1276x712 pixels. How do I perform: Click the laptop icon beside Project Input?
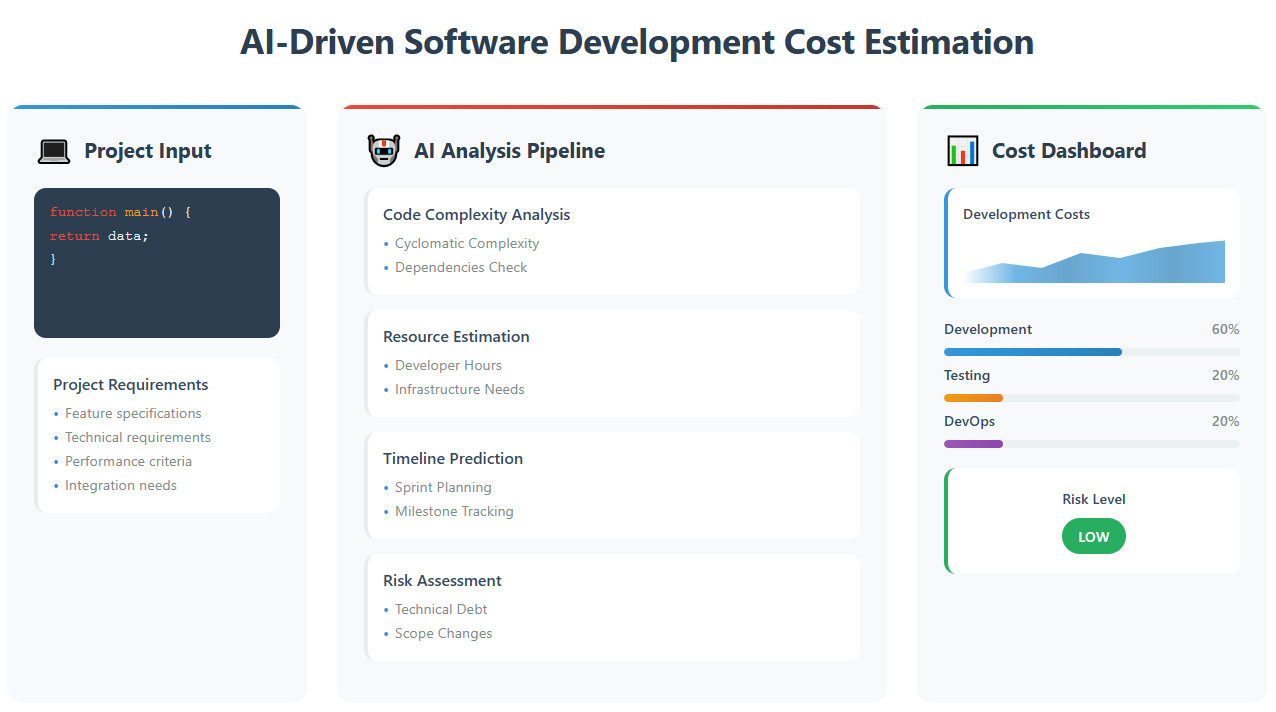click(x=54, y=151)
